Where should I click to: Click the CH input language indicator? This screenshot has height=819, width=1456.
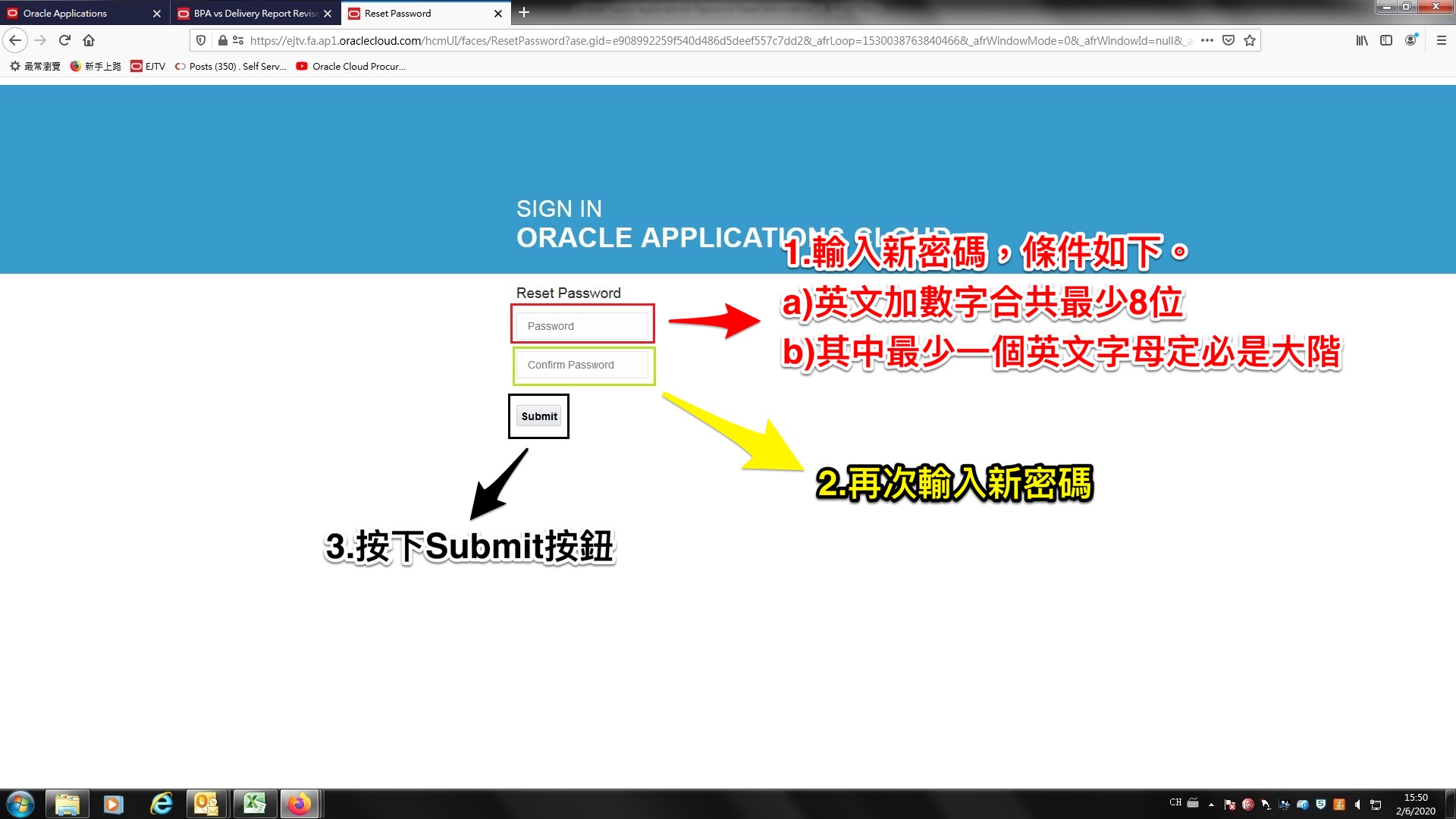pos(1175,802)
